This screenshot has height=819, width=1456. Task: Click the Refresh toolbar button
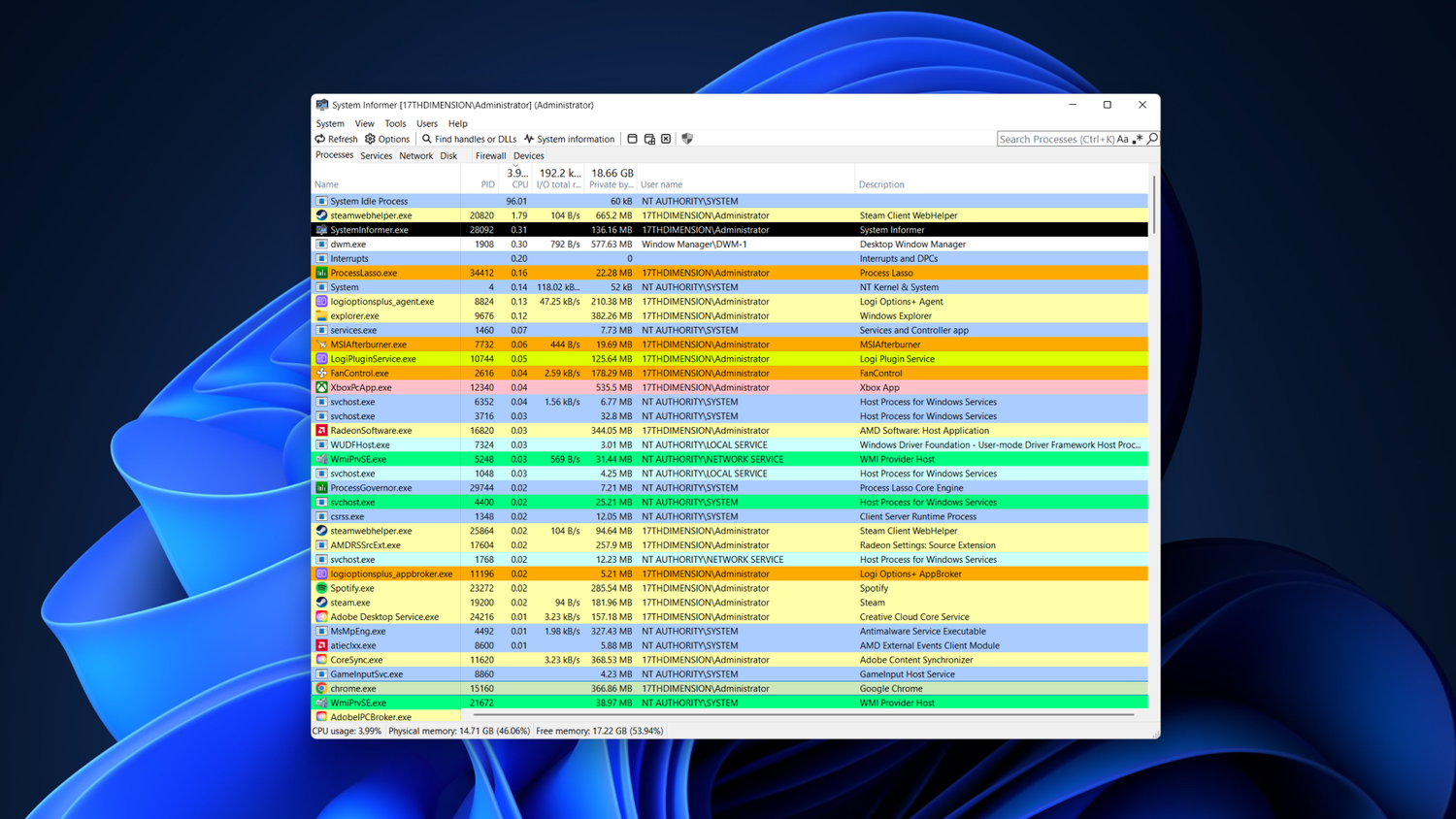[336, 139]
